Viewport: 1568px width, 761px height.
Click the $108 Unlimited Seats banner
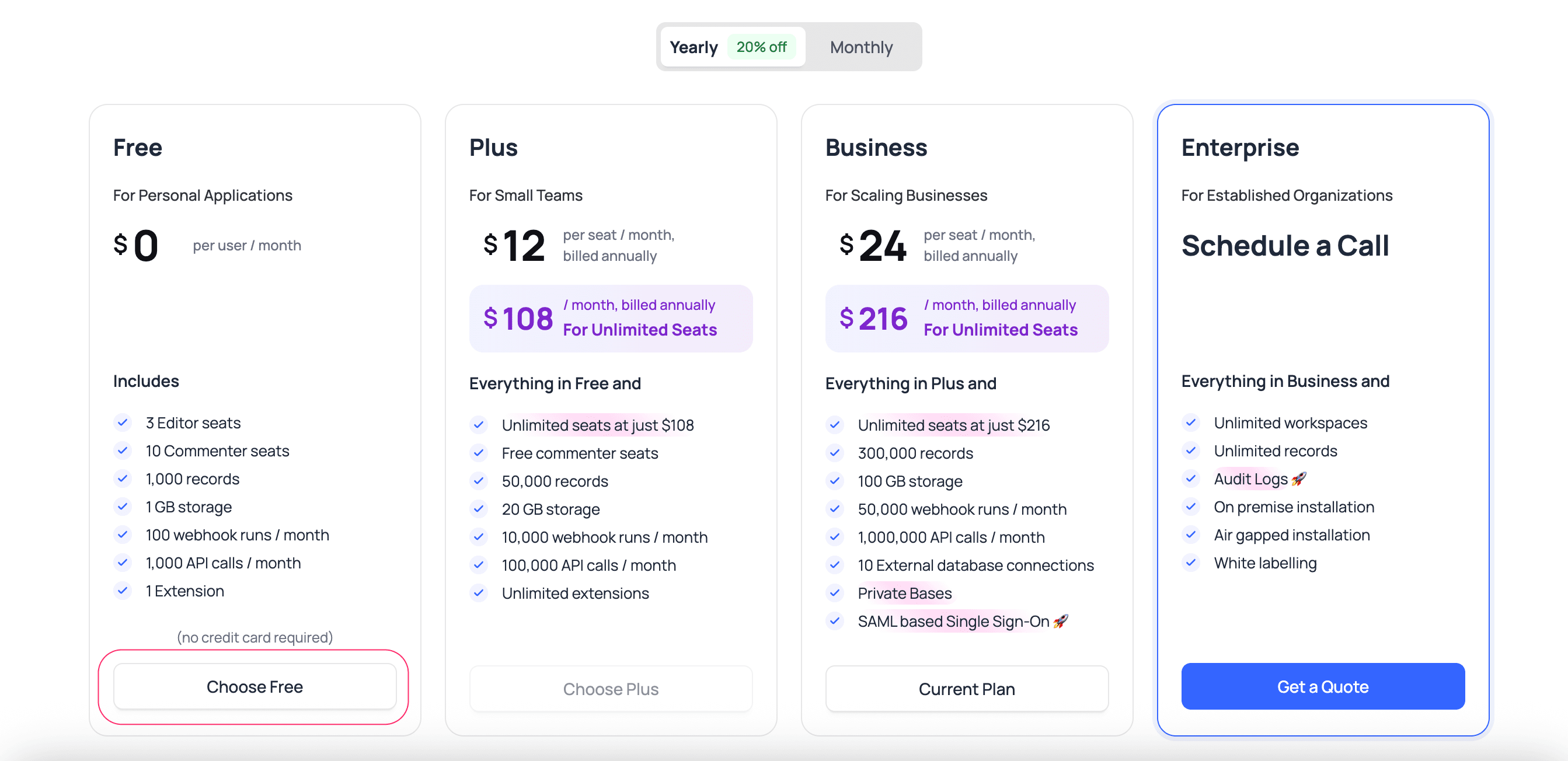(x=611, y=318)
